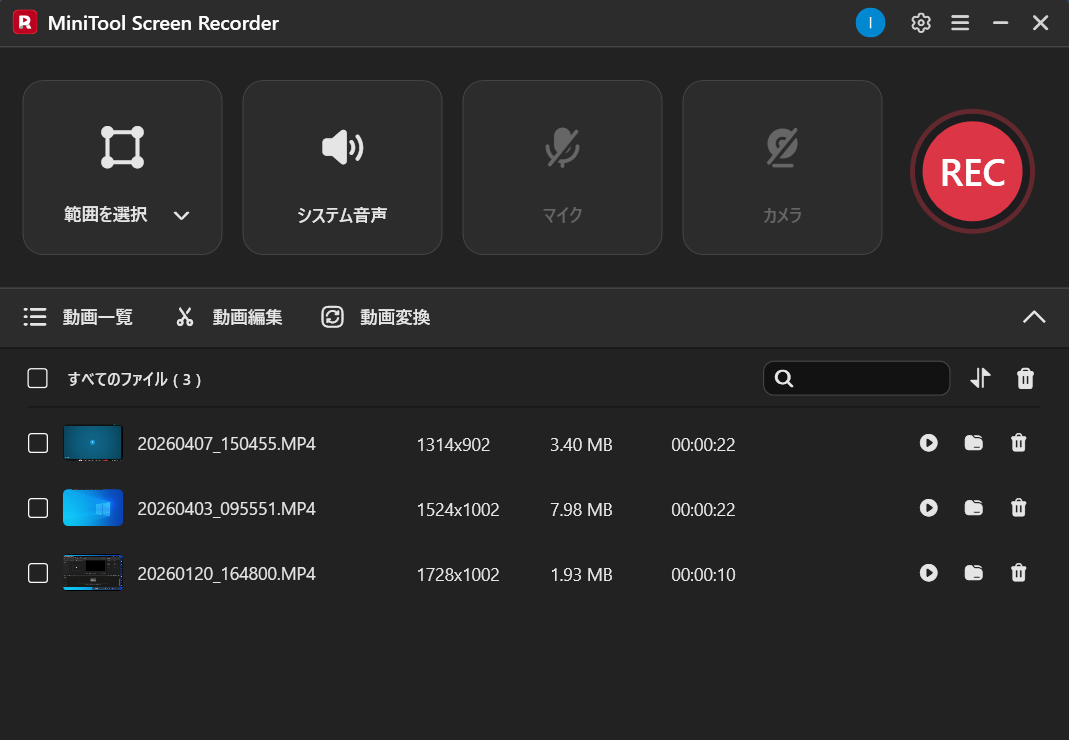
Task: Open the hamburger menu in title bar
Action: (960, 23)
